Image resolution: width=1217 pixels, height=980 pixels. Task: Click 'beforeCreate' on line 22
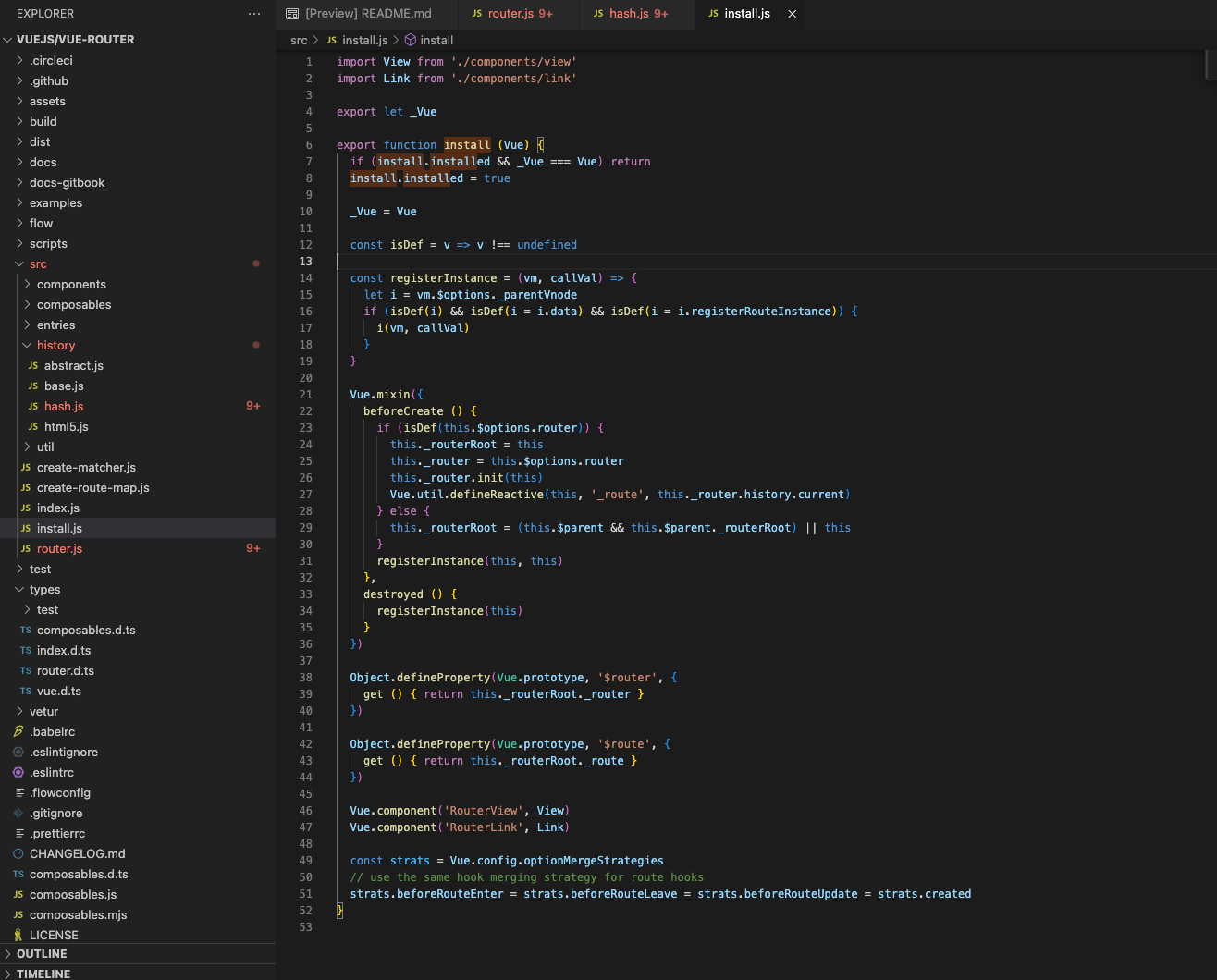(x=403, y=411)
